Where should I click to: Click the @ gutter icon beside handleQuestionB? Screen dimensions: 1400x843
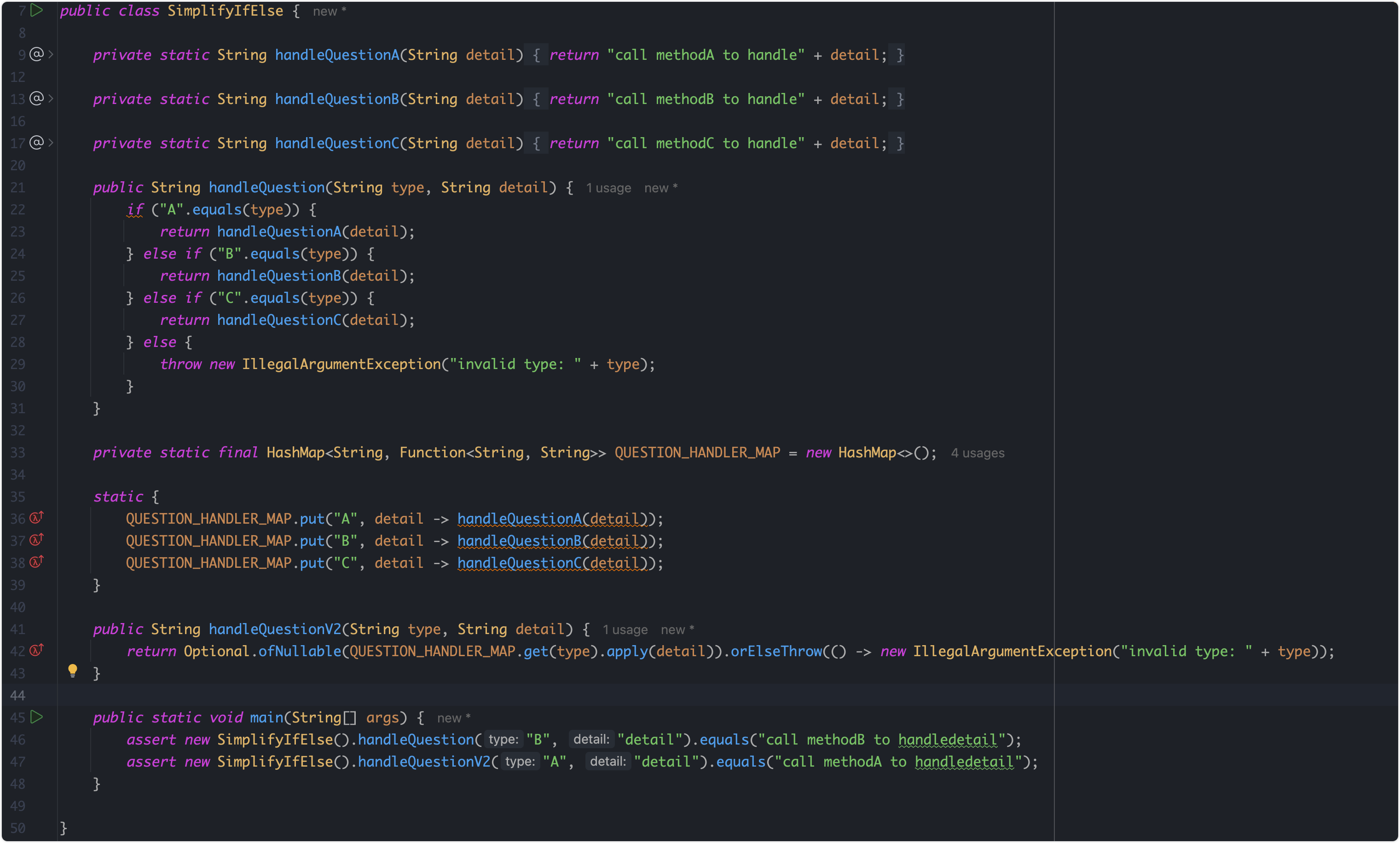click(36, 98)
